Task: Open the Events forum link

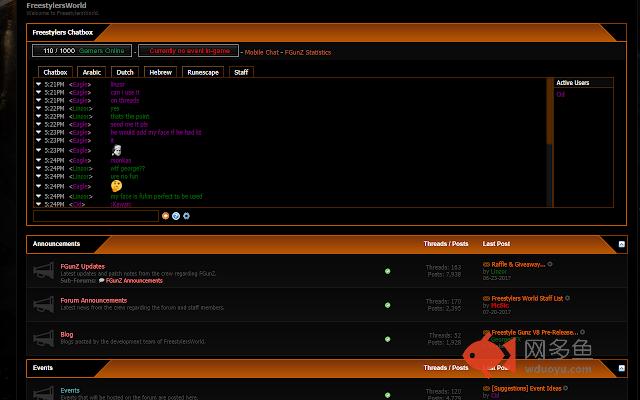Action: pyautogui.click(x=70, y=391)
